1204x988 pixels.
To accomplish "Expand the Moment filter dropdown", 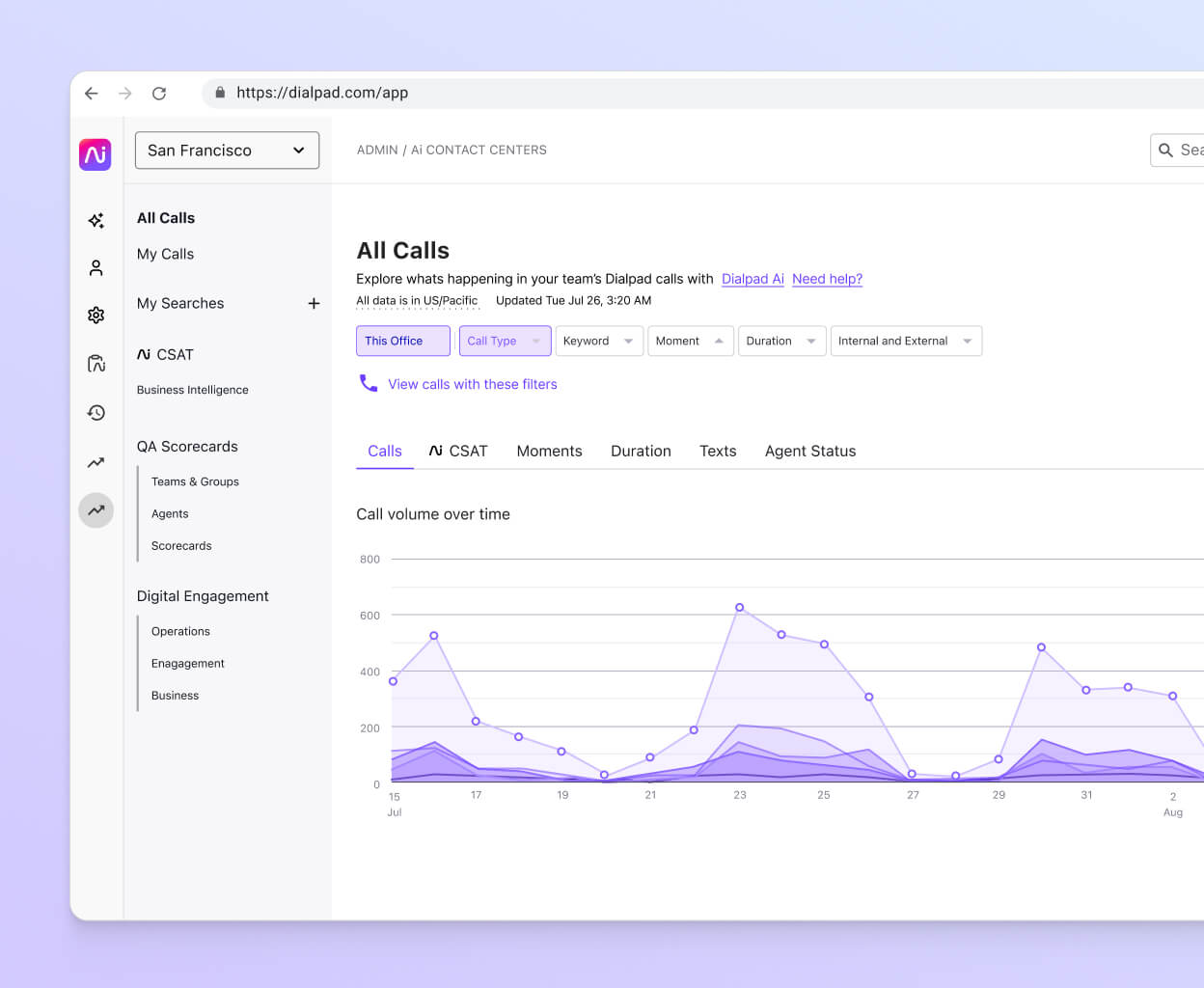I will pyautogui.click(x=690, y=341).
